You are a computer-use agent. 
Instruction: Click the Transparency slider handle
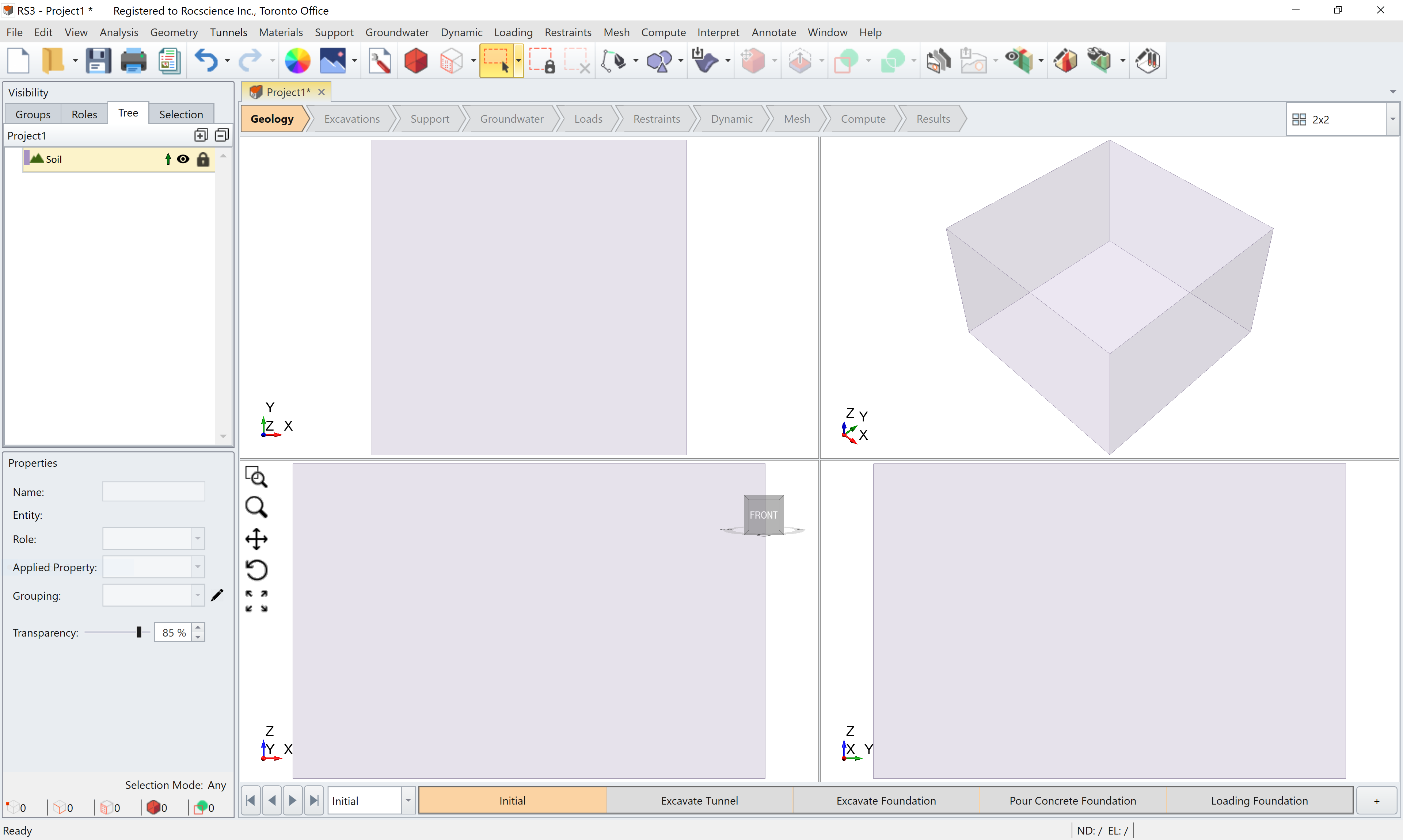click(x=139, y=632)
